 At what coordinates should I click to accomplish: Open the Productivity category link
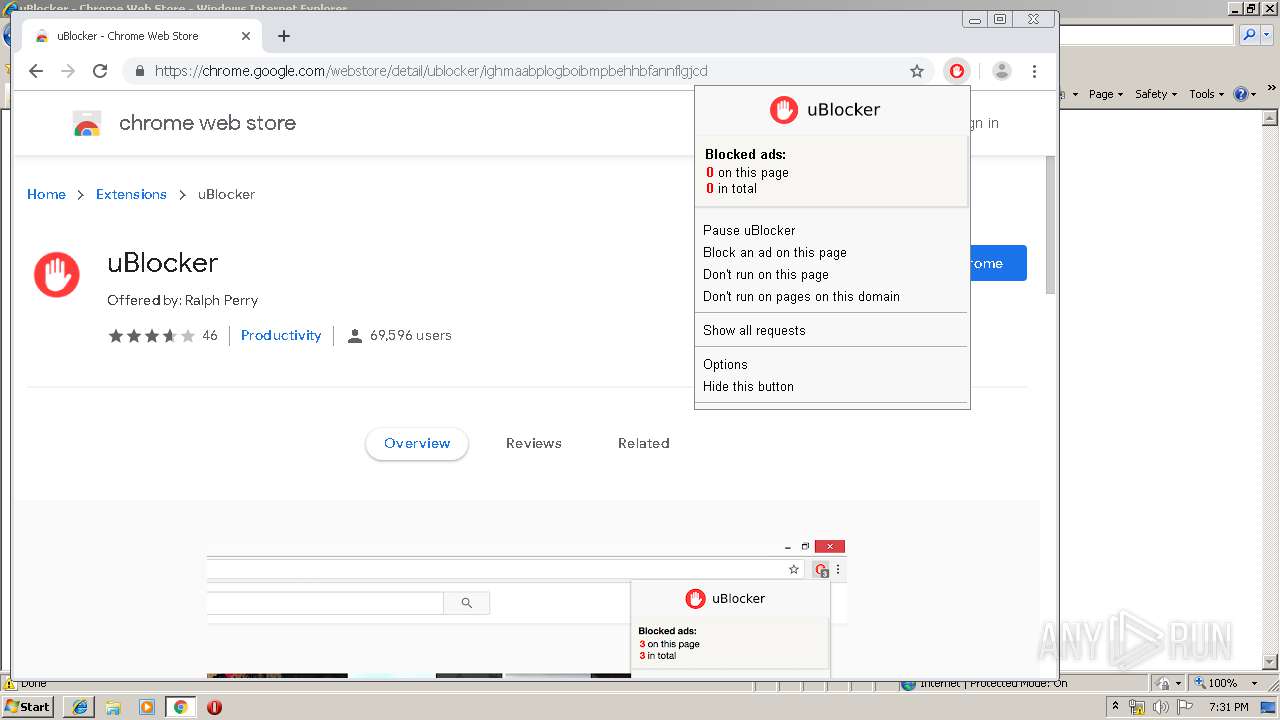(281, 335)
